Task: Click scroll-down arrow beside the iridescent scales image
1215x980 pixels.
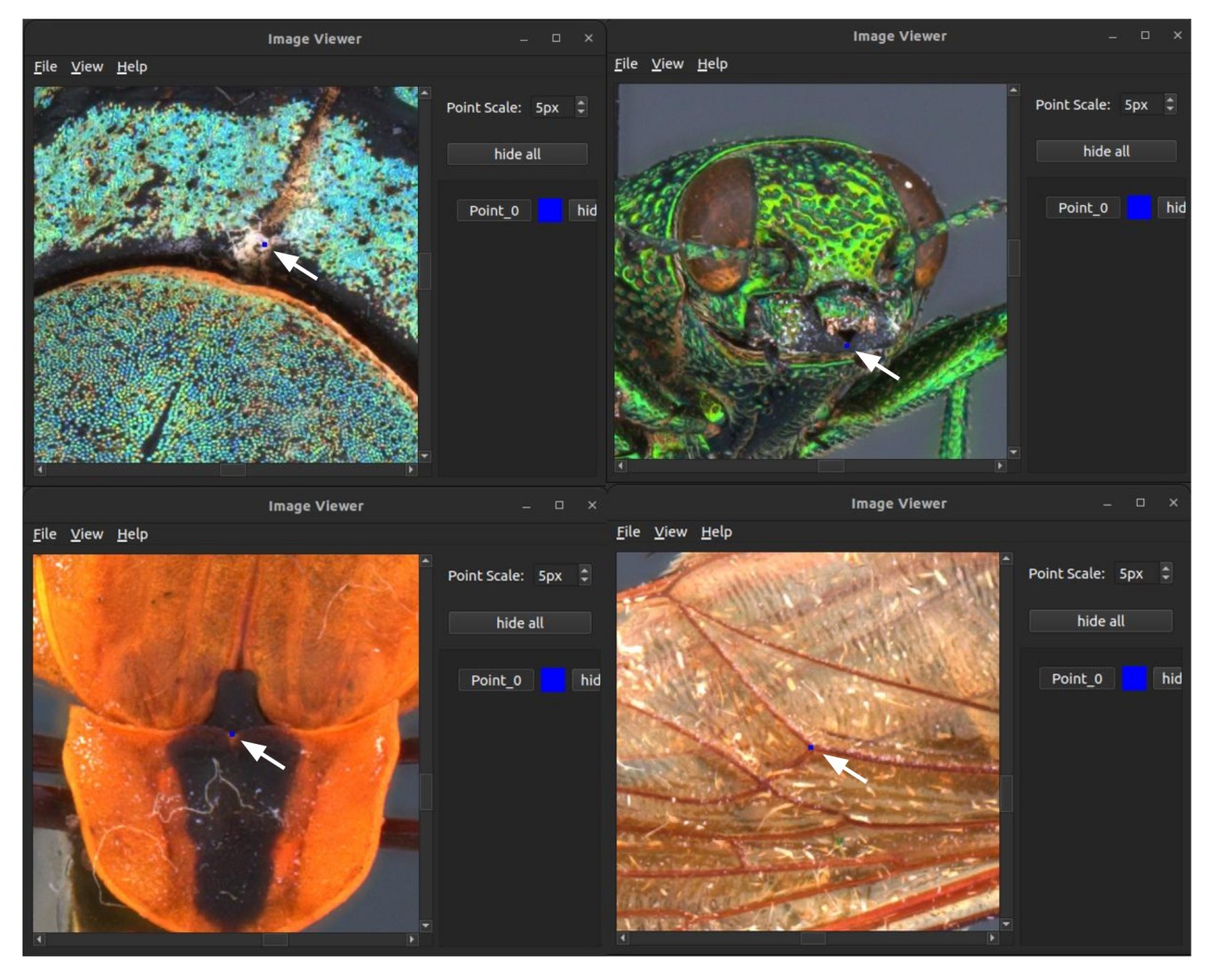Action: click(425, 455)
